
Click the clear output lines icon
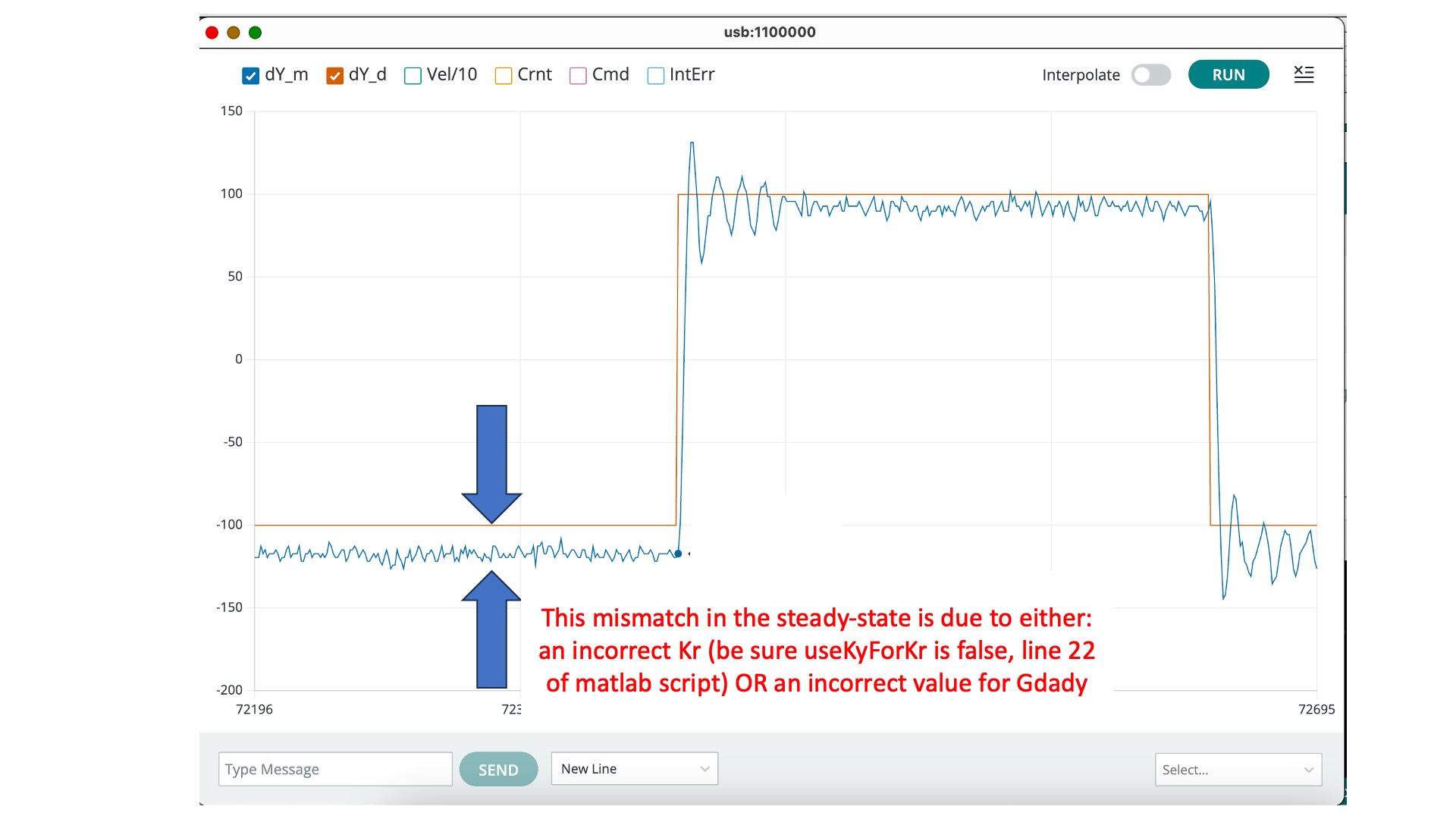1304,74
